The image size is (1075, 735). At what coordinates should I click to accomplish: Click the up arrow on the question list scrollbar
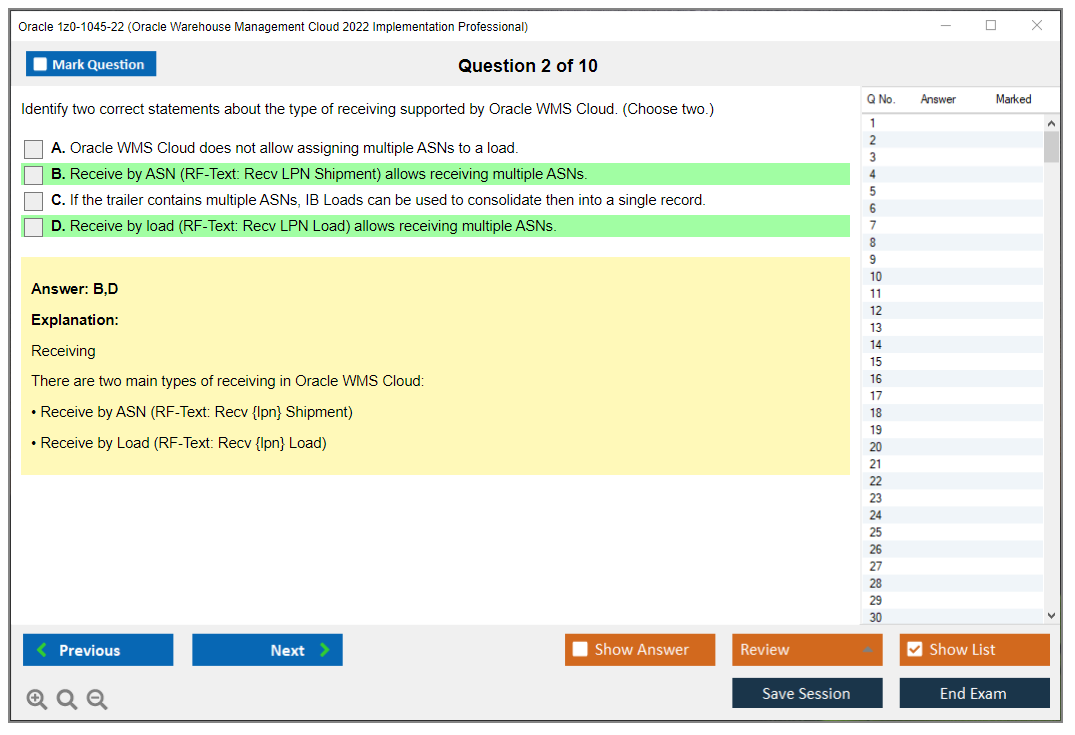tap(1051, 122)
